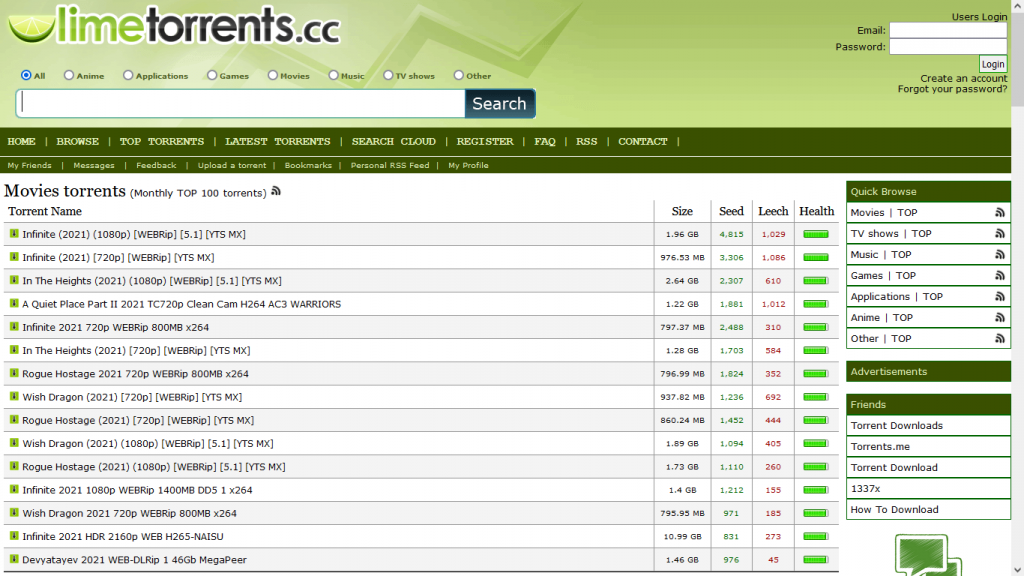Open the Torrents.me friend link
The height and width of the screenshot is (576, 1024).
[x=880, y=447]
